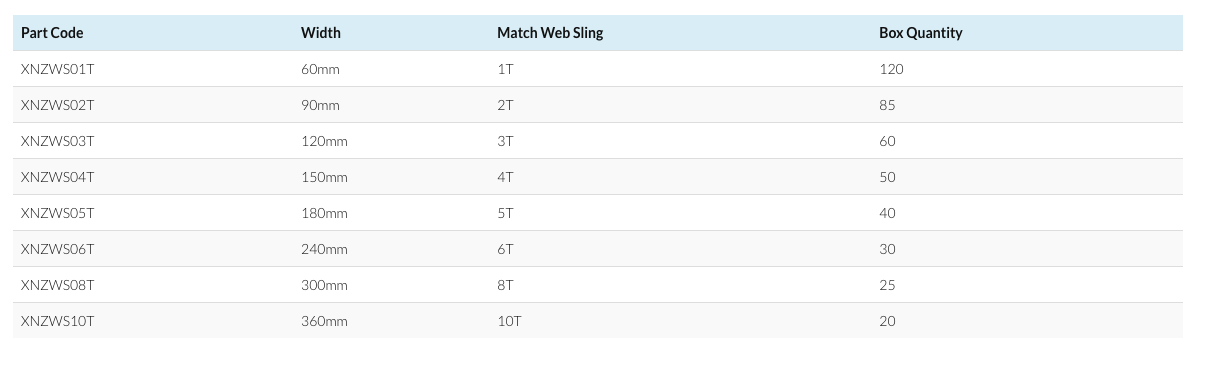This screenshot has width=1213, height=366.
Task: Select part code XNZWS08T
Action: click(58, 285)
